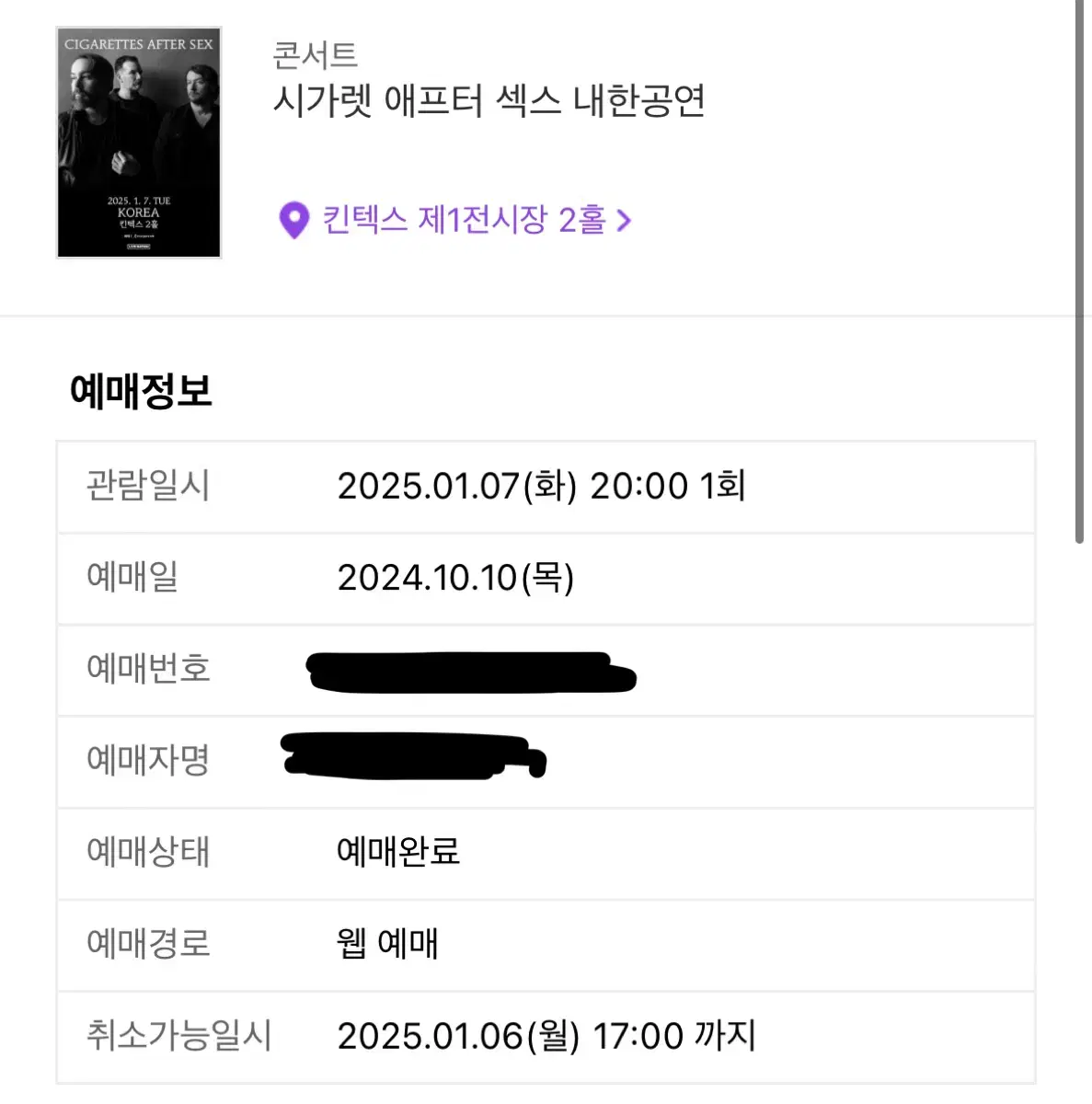
Task: Tap the purple location pin icon
Action: tap(293, 220)
